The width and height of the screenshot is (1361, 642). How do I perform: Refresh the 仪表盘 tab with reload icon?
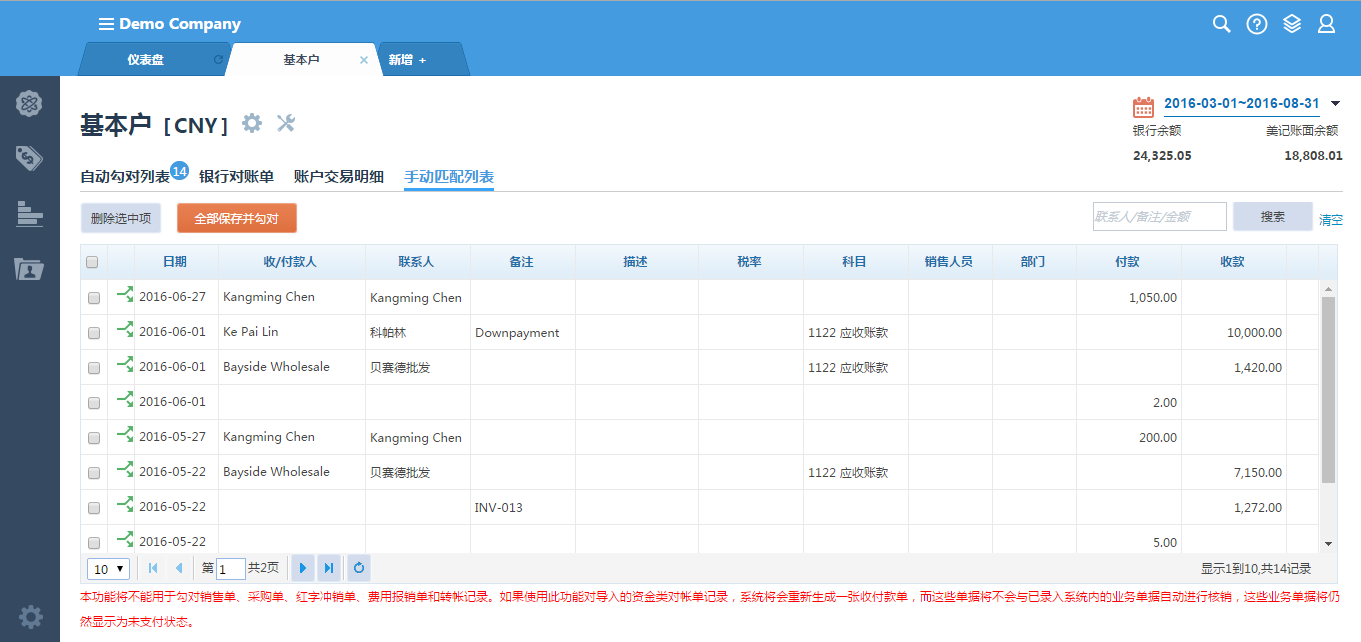[x=218, y=60]
